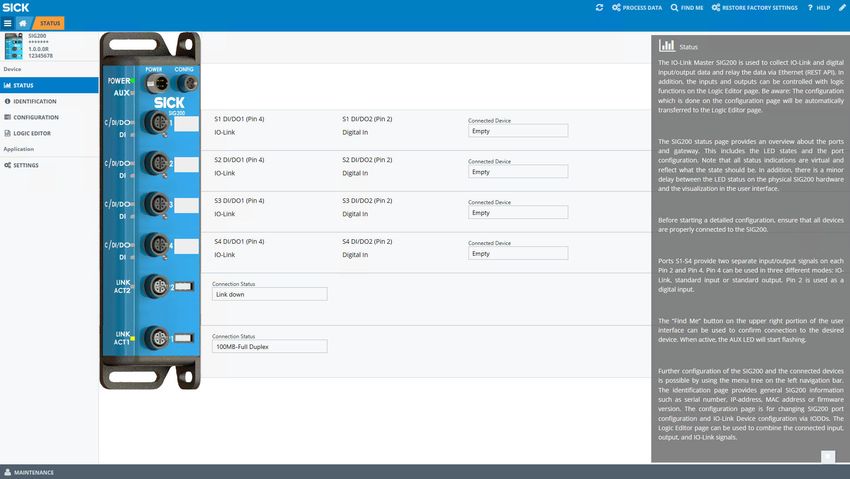Screen dimensions: 850x479
Task: Click the Status chart icon in the help panel
Action: pos(666,46)
